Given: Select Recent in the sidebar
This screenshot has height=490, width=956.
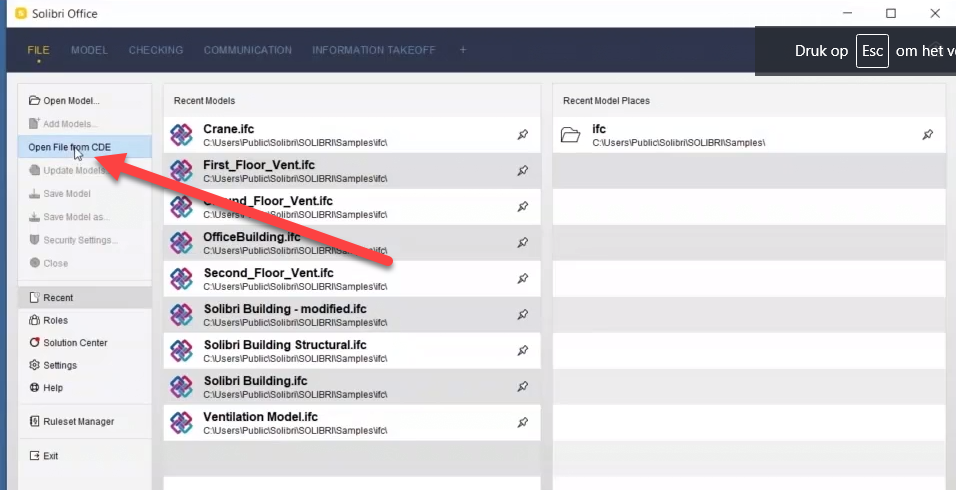Looking at the screenshot, I should (85, 298).
